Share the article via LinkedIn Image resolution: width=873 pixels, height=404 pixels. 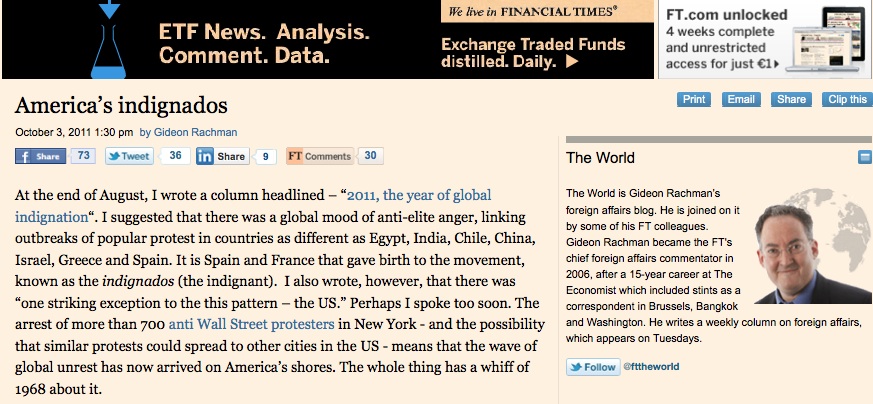222,156
